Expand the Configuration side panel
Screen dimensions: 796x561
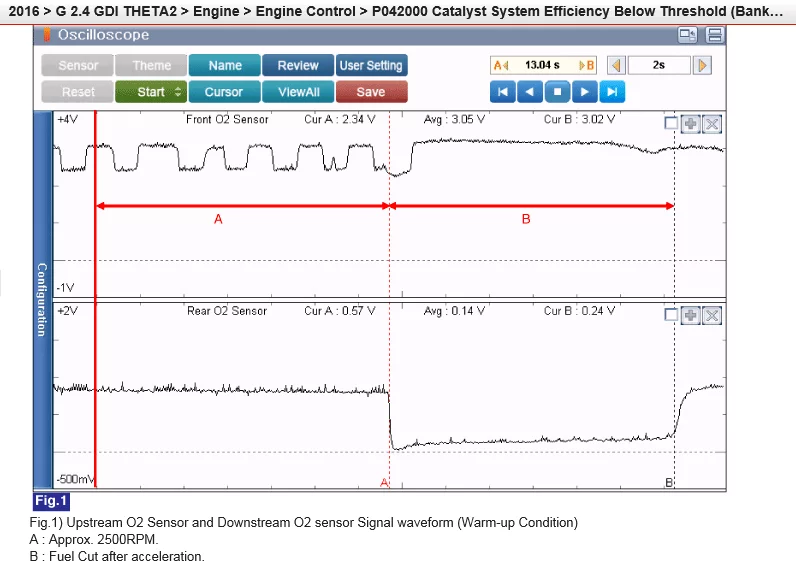tap(43, 300)
